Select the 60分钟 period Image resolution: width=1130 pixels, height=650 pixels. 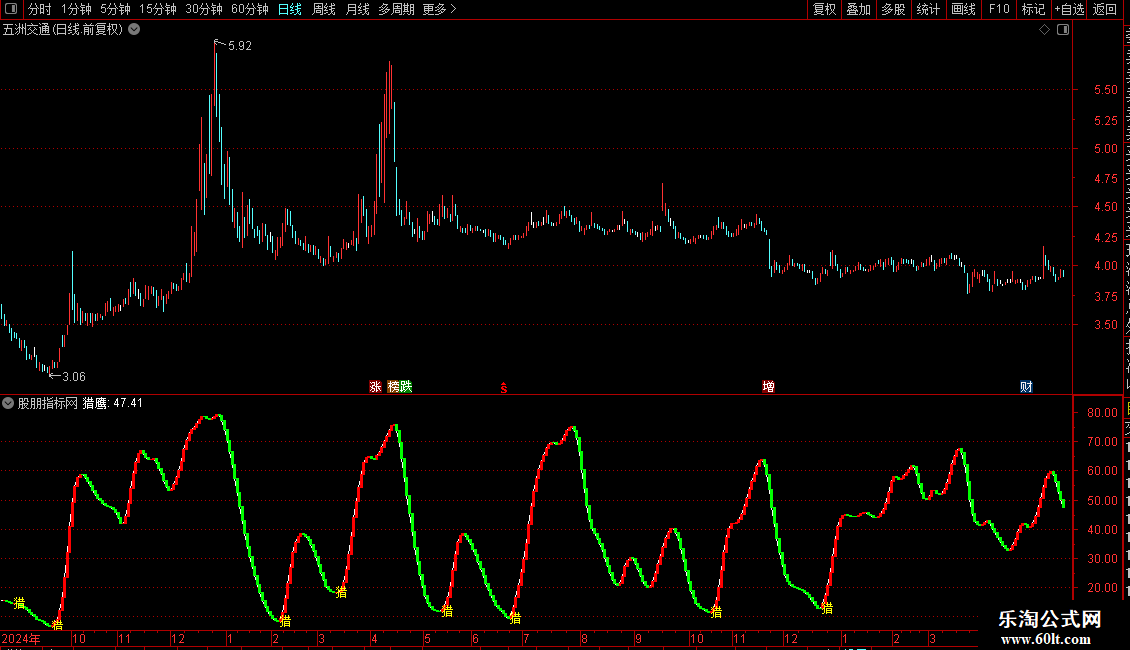[250, 9]
